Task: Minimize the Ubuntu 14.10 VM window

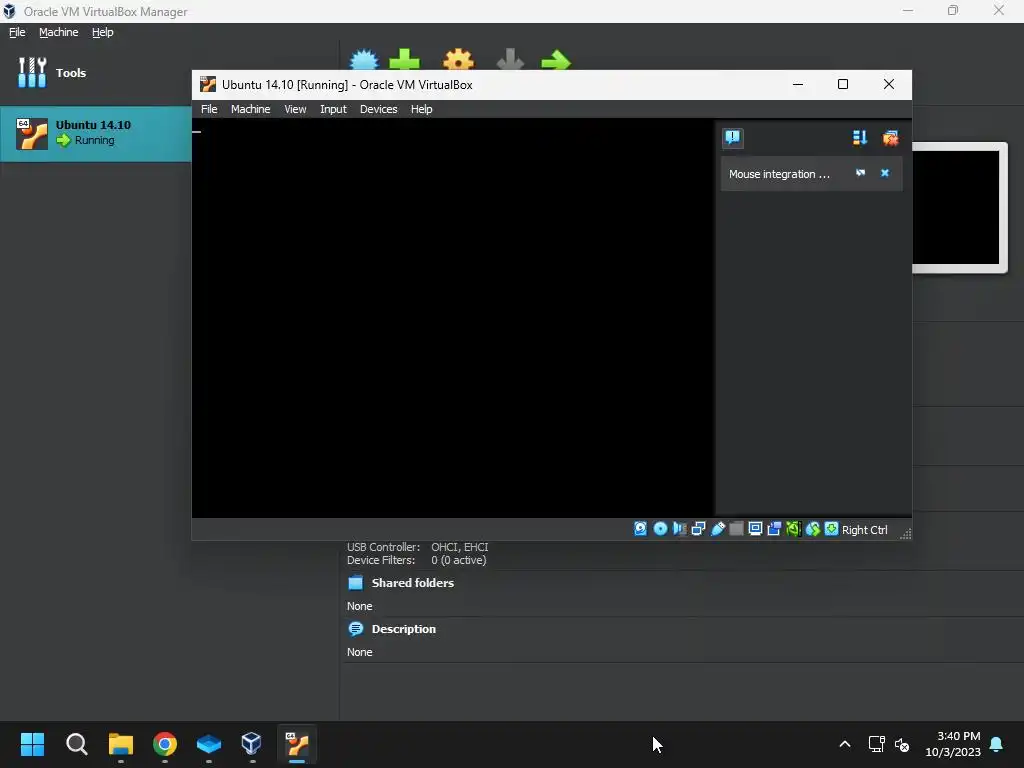Action: pos(797,84)
